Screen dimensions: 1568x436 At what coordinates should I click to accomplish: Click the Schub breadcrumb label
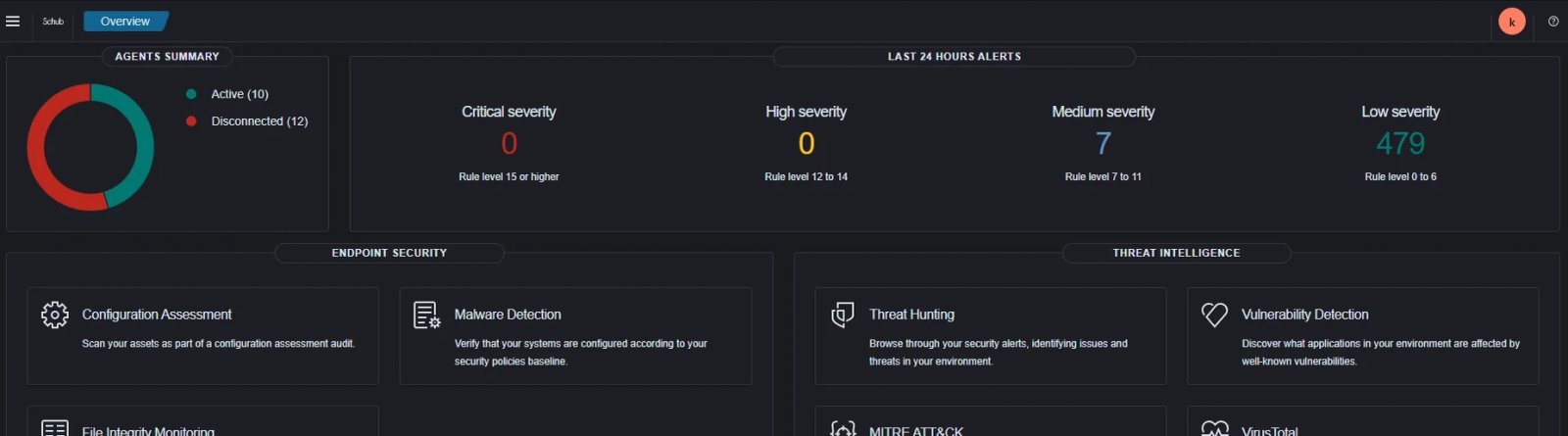coord(53,21)
